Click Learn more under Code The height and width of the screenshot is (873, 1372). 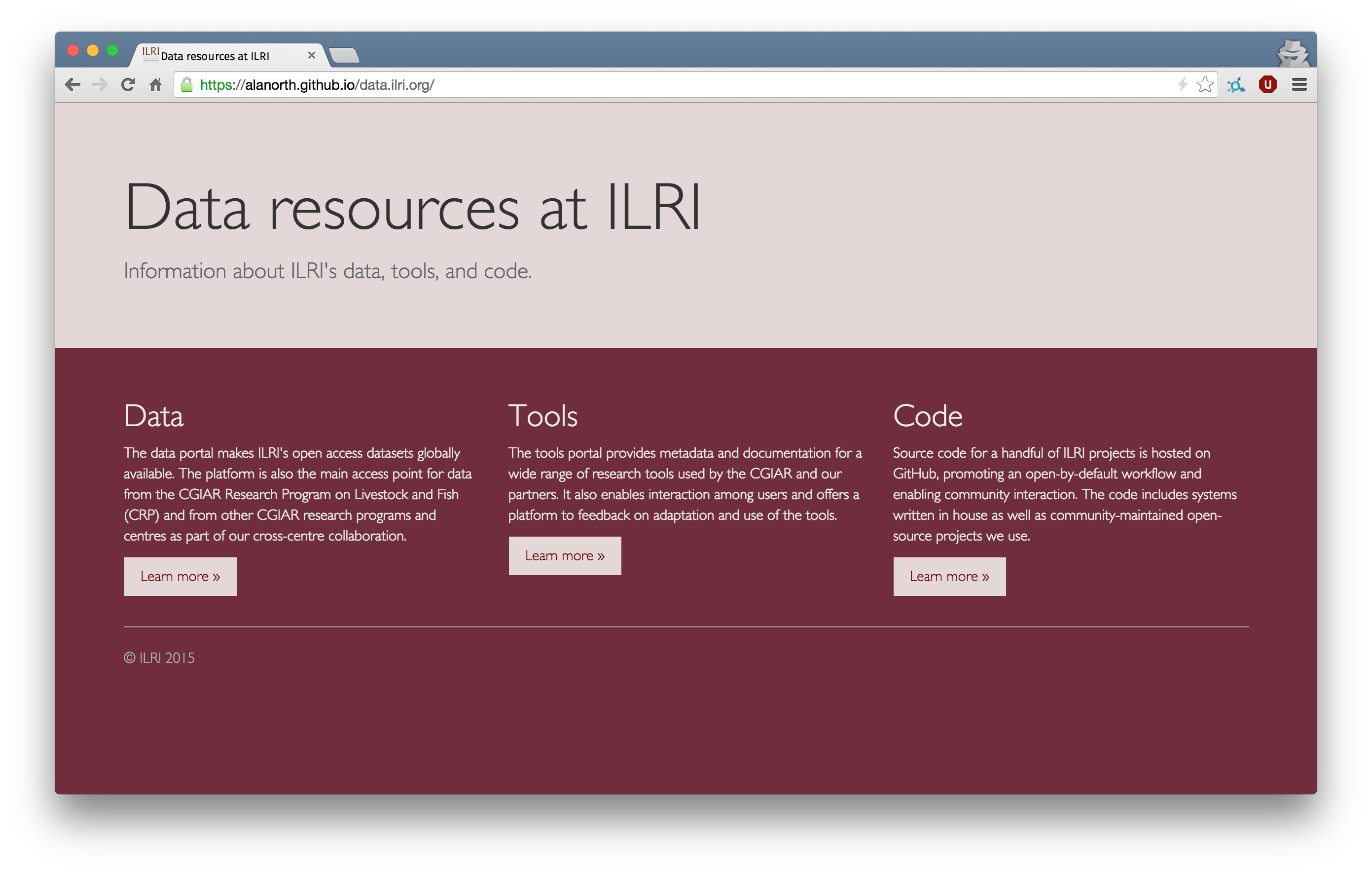pos(949,576)
